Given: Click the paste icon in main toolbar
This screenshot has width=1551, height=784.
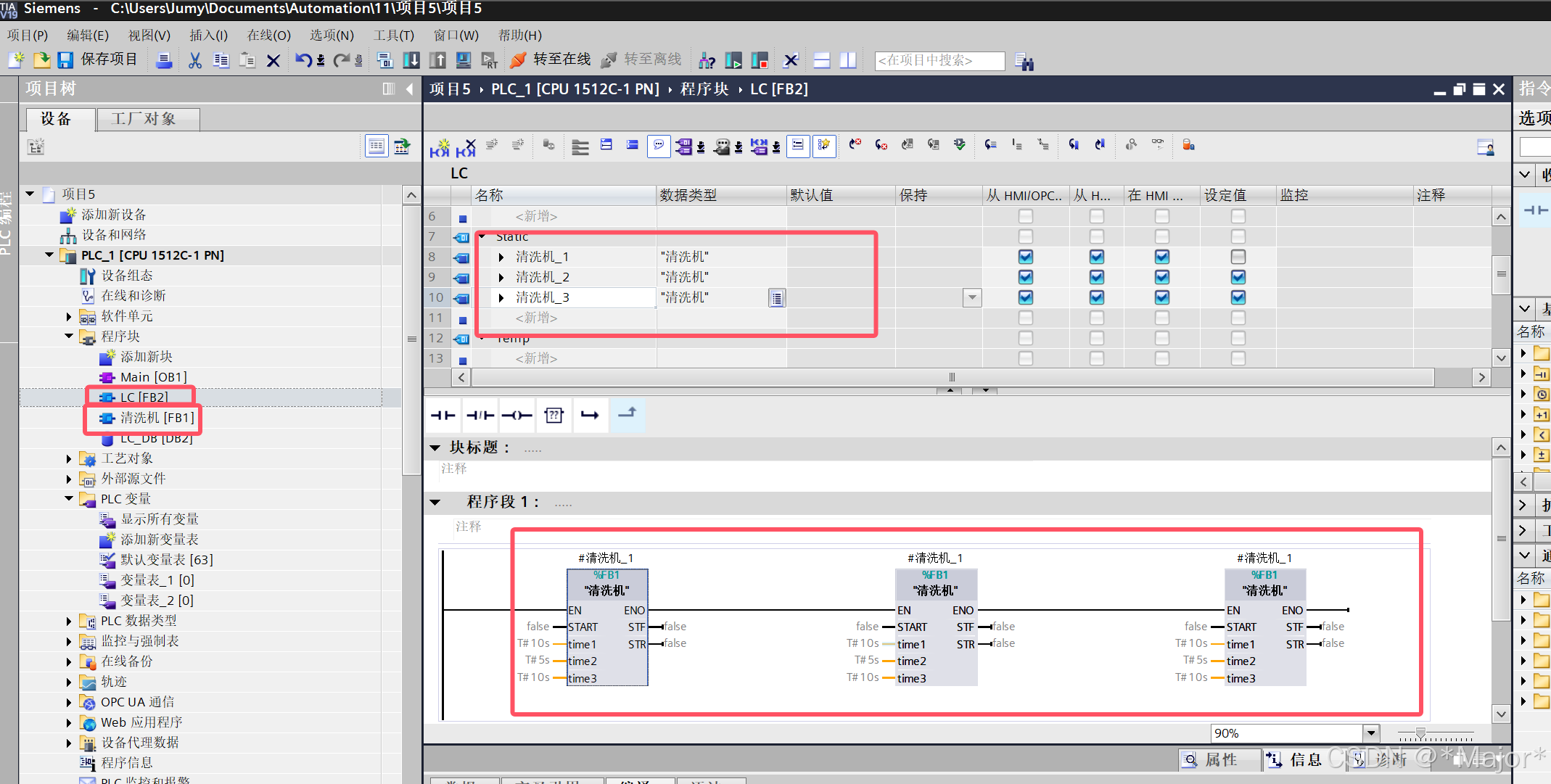Looking at the screenshot, I should point(247,61).
